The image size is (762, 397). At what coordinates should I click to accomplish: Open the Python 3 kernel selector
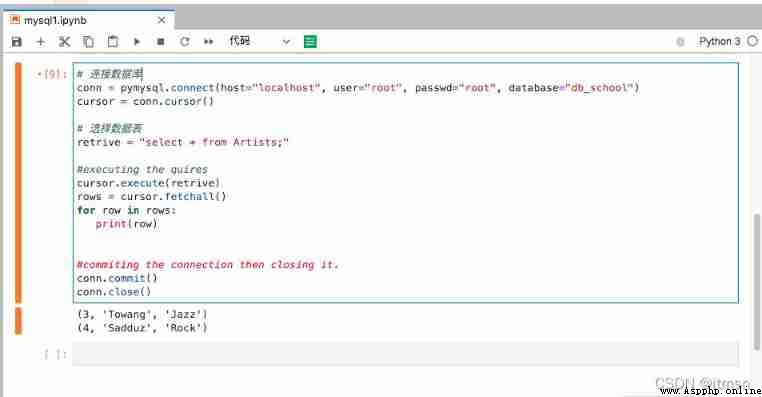[x=720, y=42]
